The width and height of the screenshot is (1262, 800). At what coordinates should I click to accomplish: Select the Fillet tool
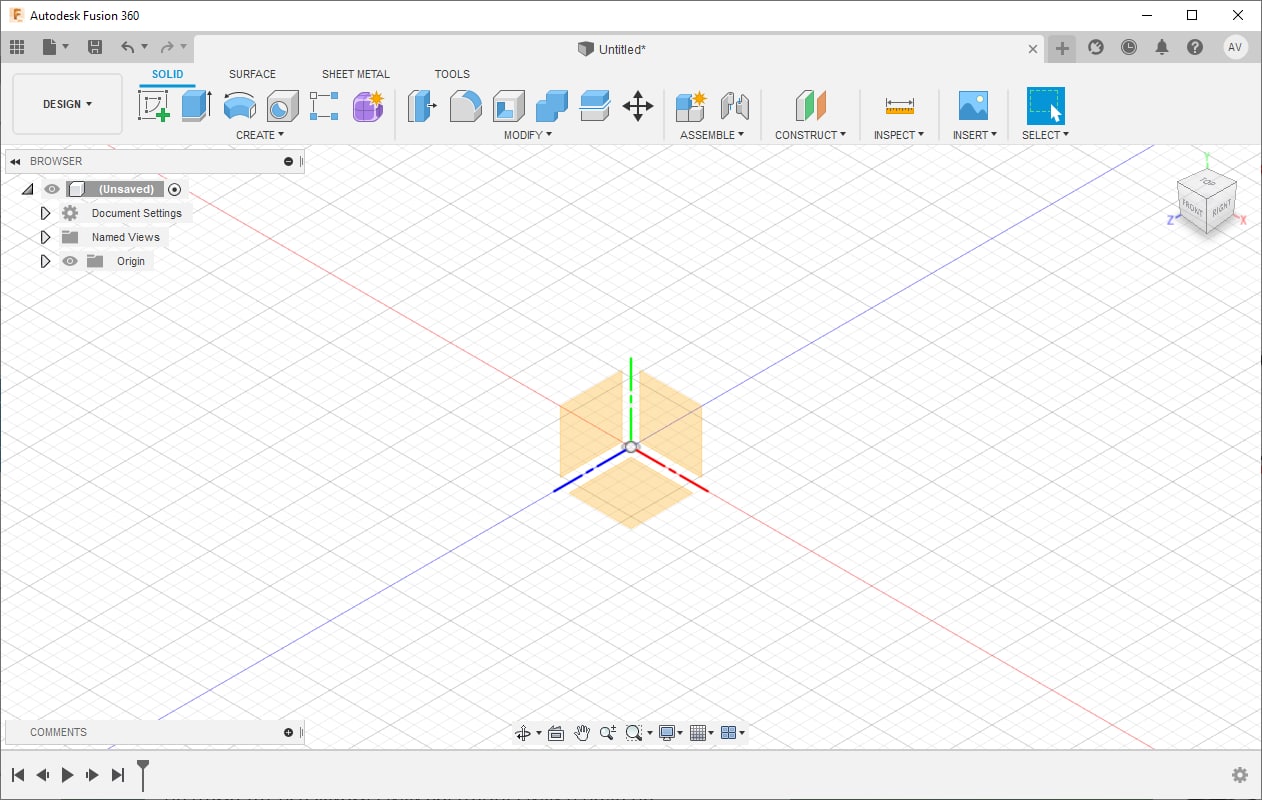click(466, 105)
